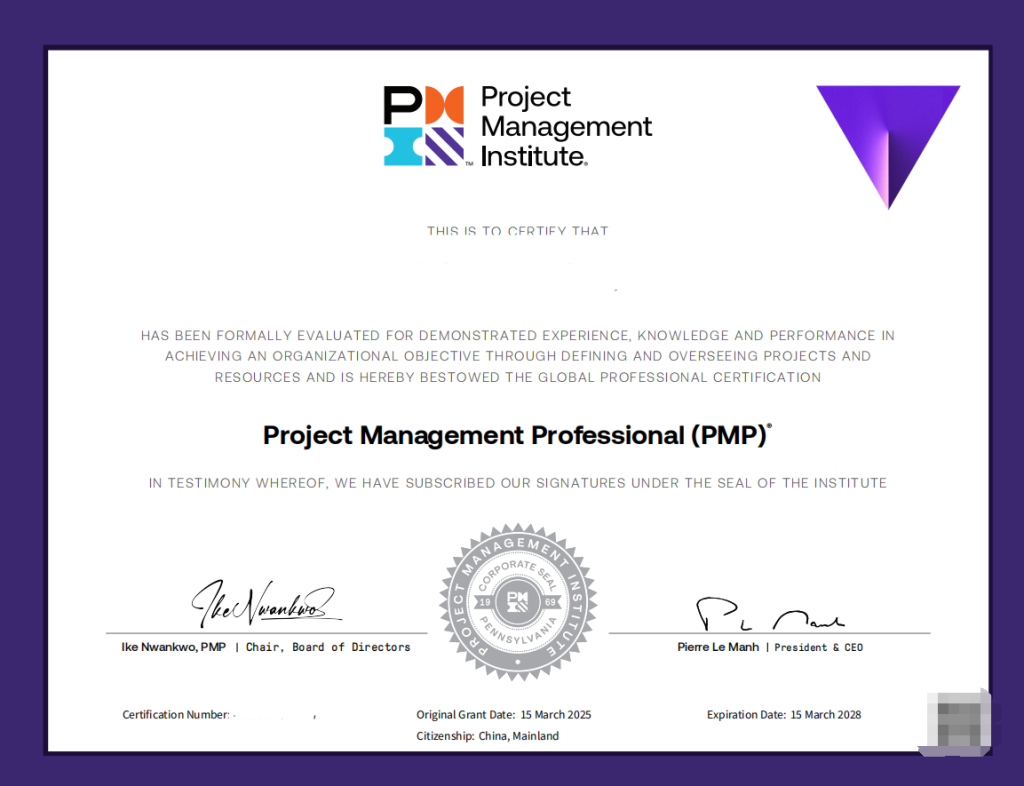1024x786 pixels.
Task: Click the "Citizenship: China, Mainland" line
Action: [x=488, y=736]
